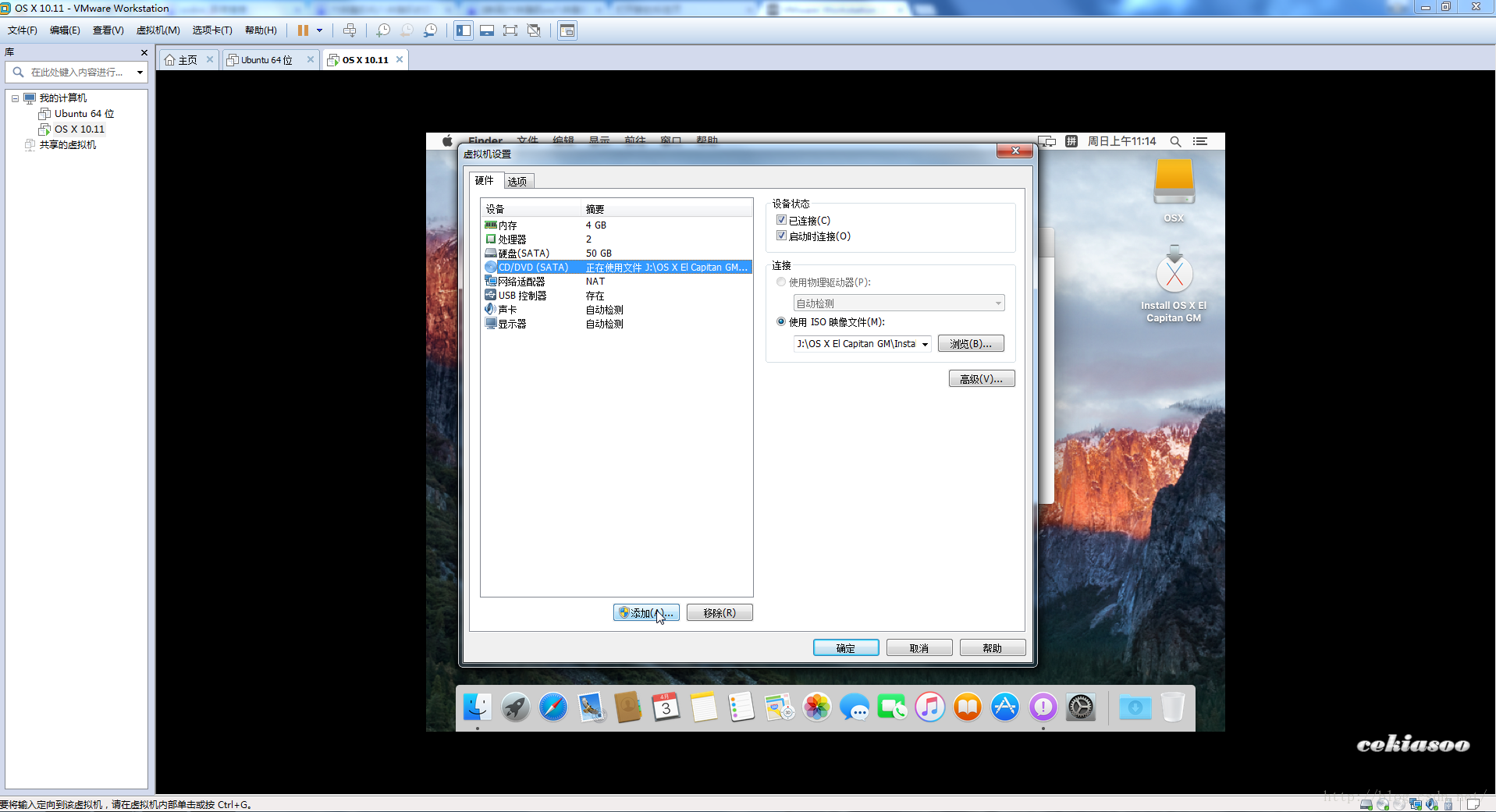Click the 添加 button

coord(646,613)
